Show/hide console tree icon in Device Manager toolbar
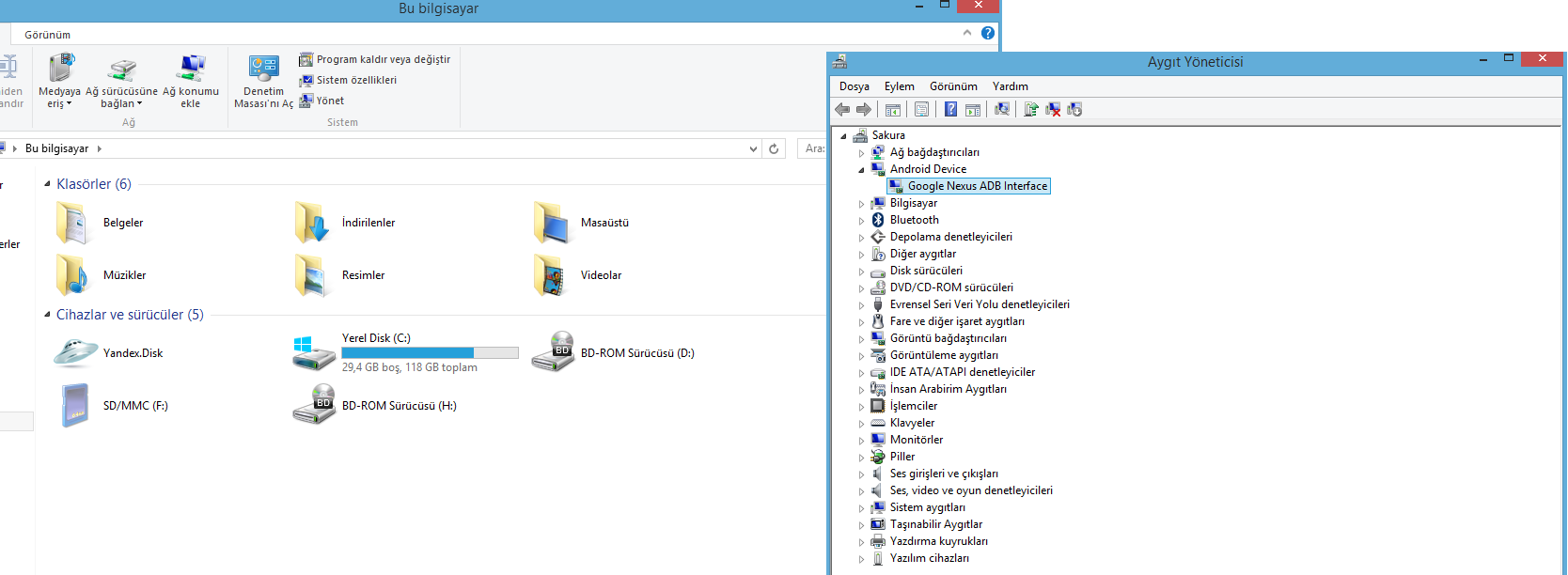 [893, 110]
